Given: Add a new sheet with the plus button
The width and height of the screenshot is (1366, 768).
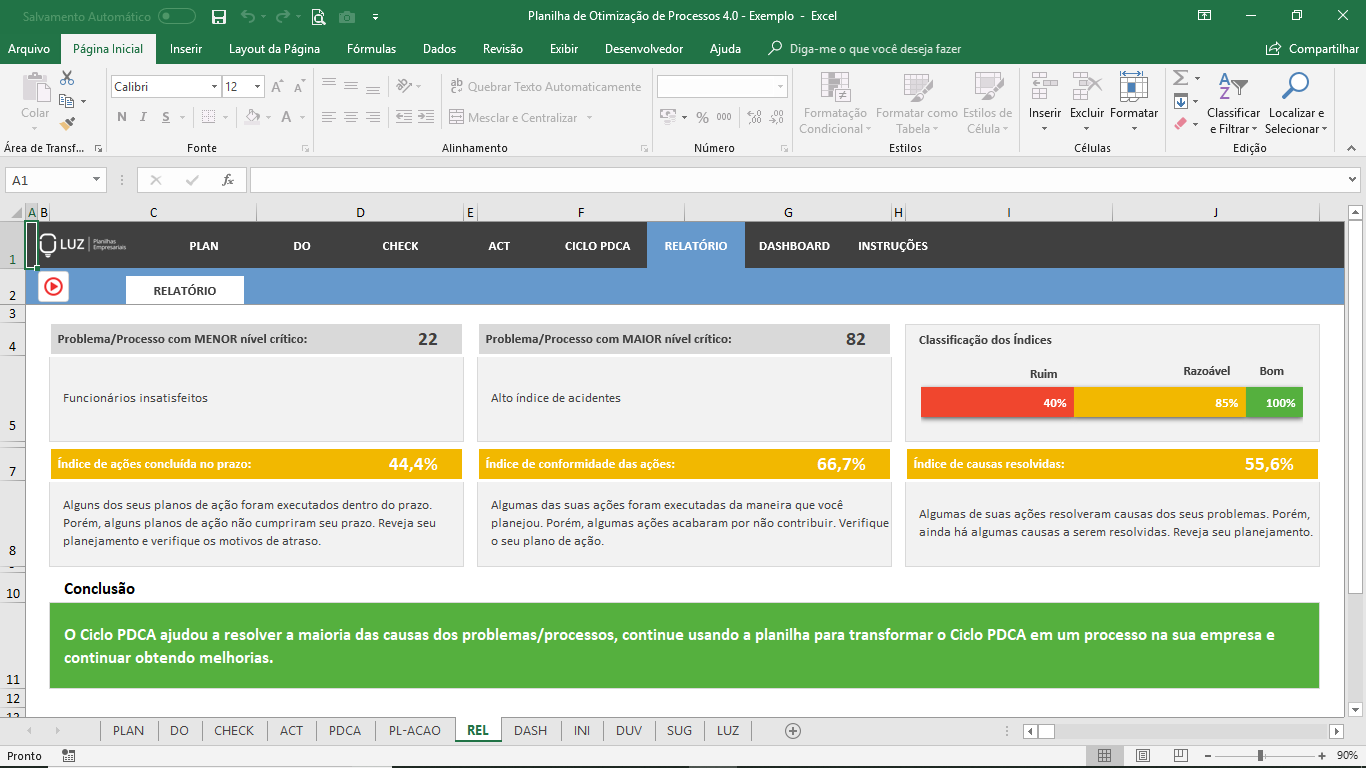Looking at the screenshot, I should point(793,731).
